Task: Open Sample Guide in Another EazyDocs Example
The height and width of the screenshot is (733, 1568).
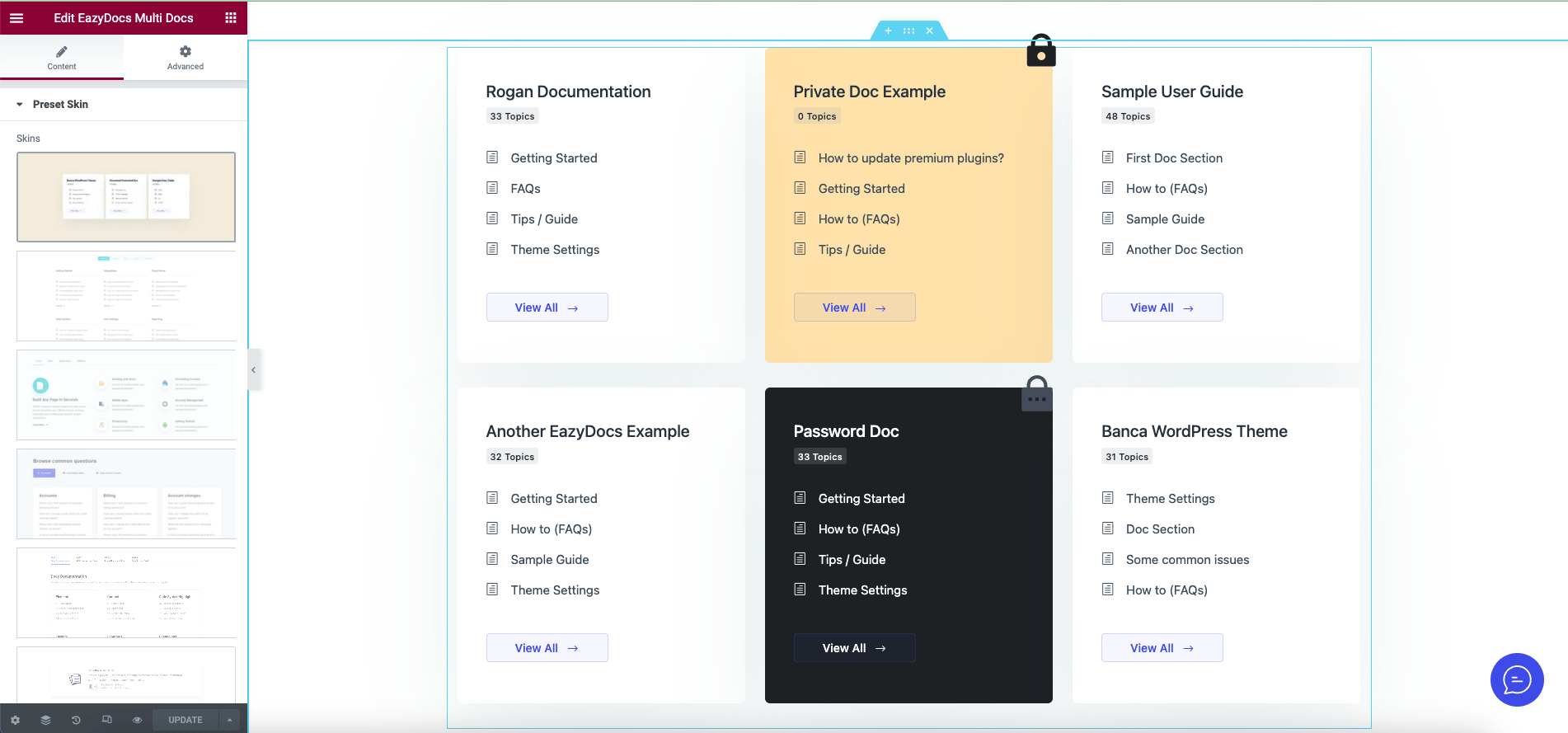Action: [x=550, y=560]
